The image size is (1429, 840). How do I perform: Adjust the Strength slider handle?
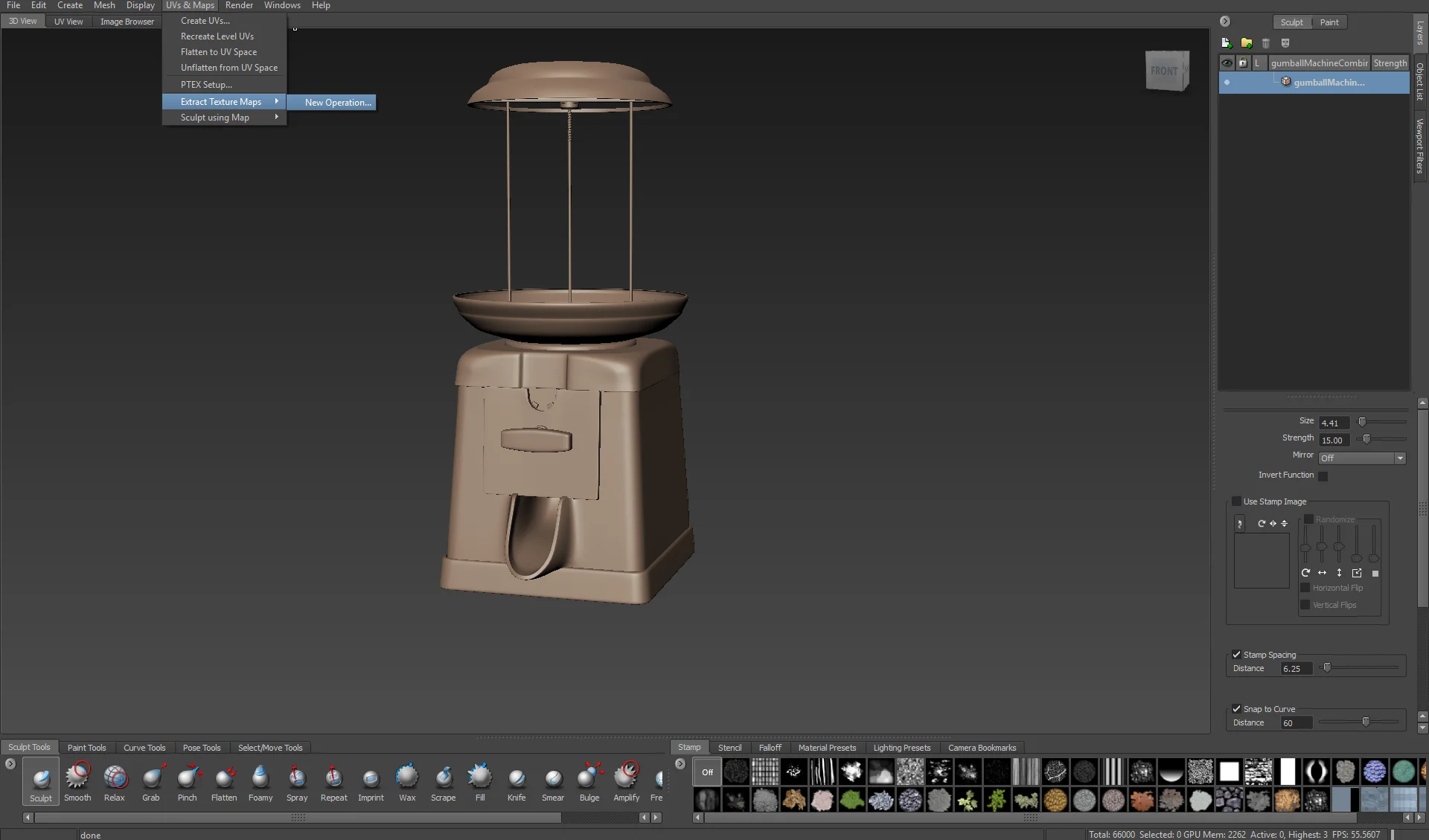(x=1366, y=439)
